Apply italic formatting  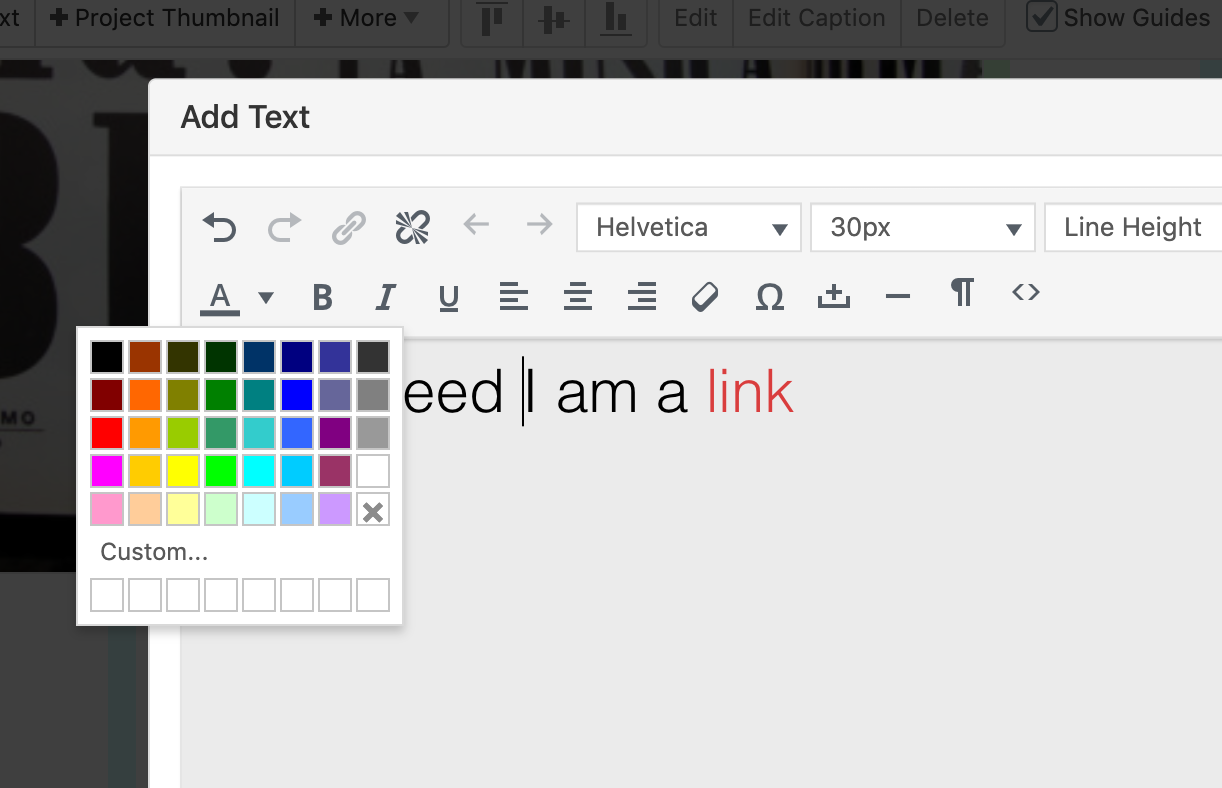point(385,296)
